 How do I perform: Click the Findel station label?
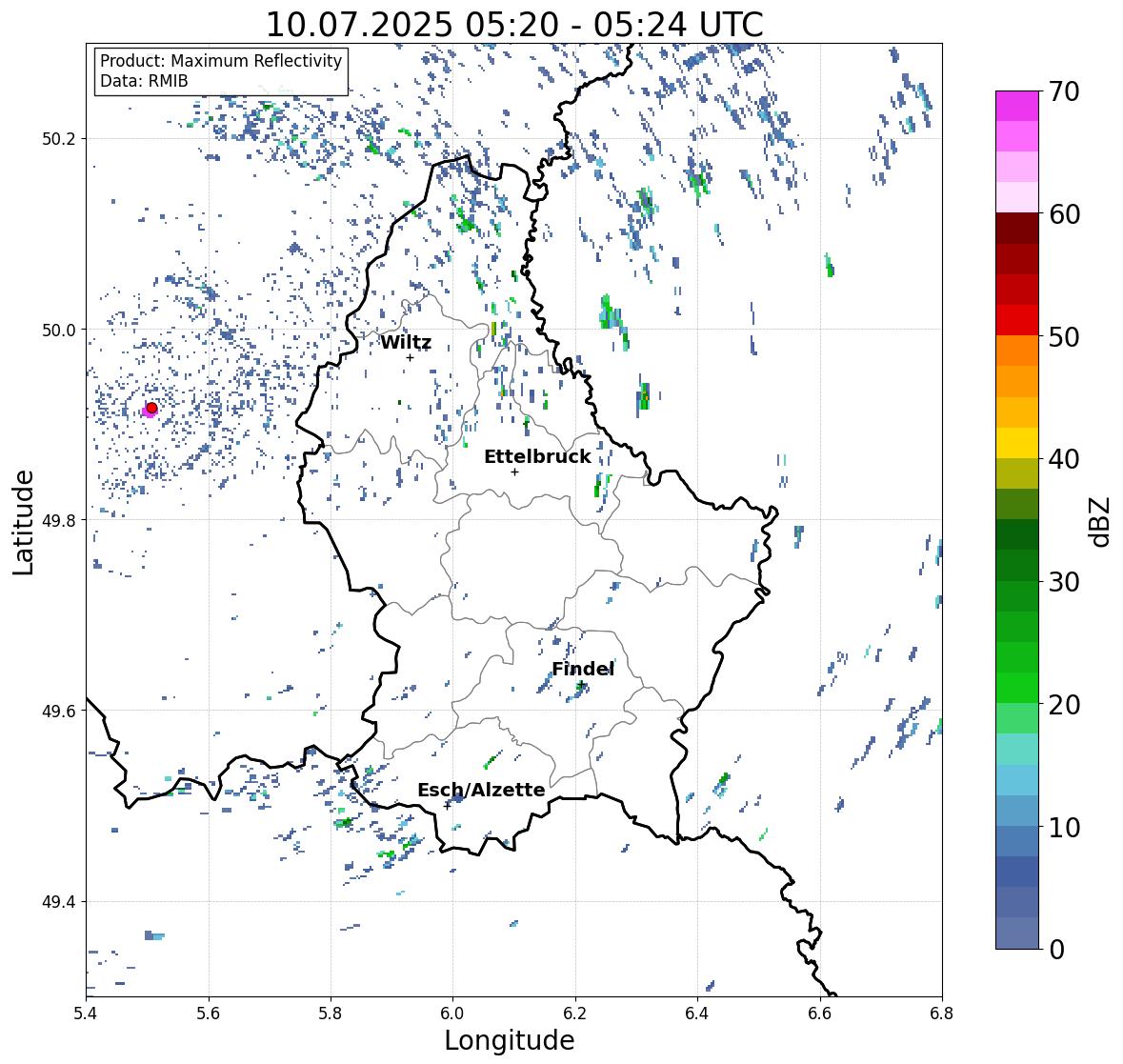[583, 669]
